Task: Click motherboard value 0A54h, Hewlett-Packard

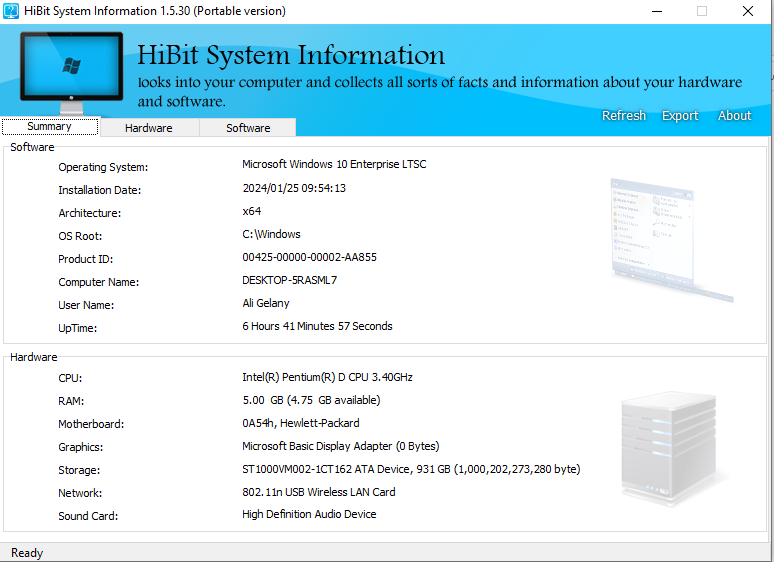Action: 301,423
